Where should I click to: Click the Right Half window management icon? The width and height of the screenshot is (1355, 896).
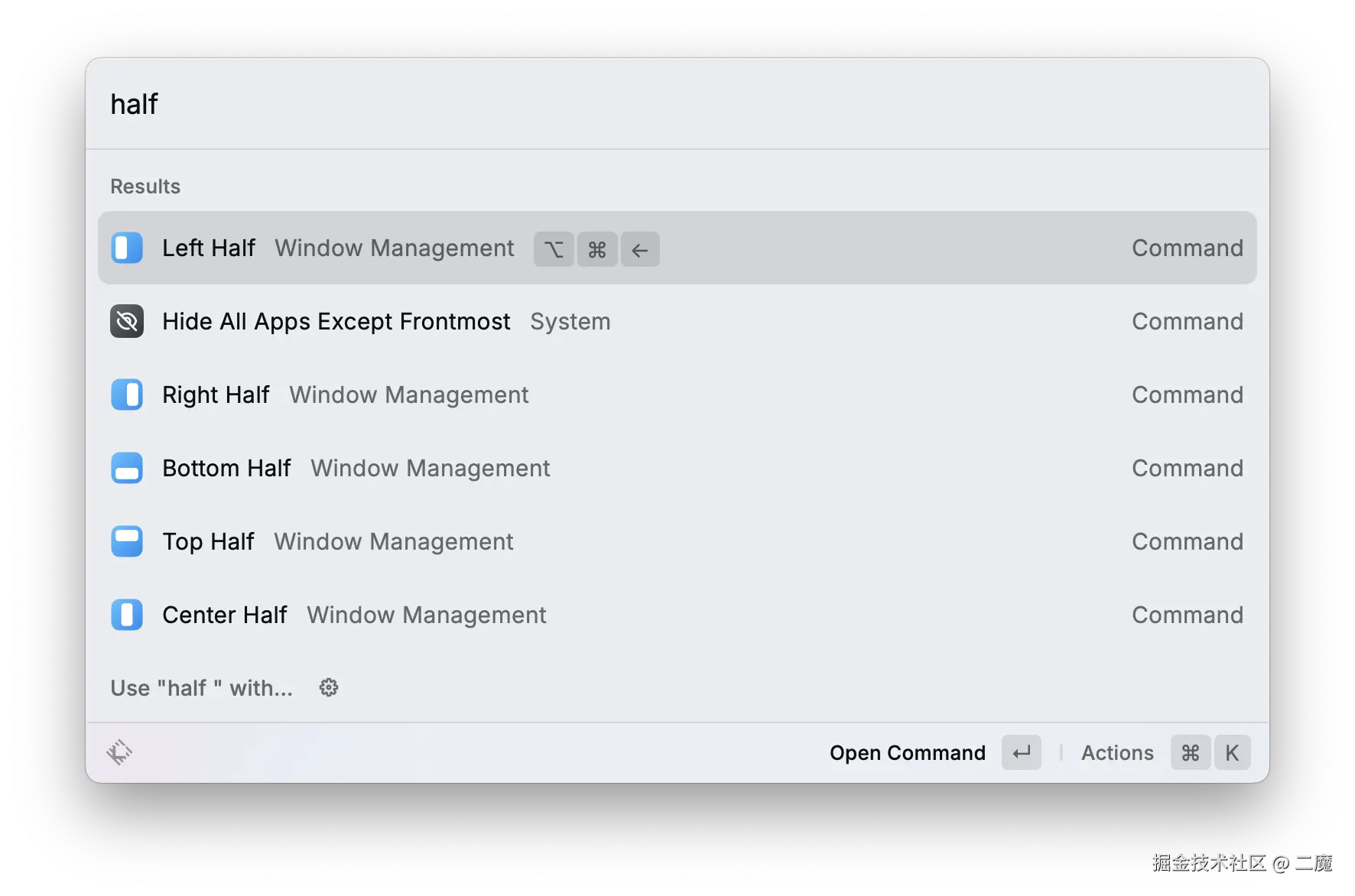[x=126, y=394]
